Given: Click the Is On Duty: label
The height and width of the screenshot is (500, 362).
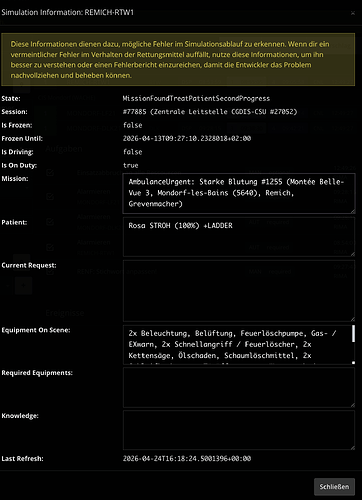Looking at the screenshot, I should tap(19, 165).
